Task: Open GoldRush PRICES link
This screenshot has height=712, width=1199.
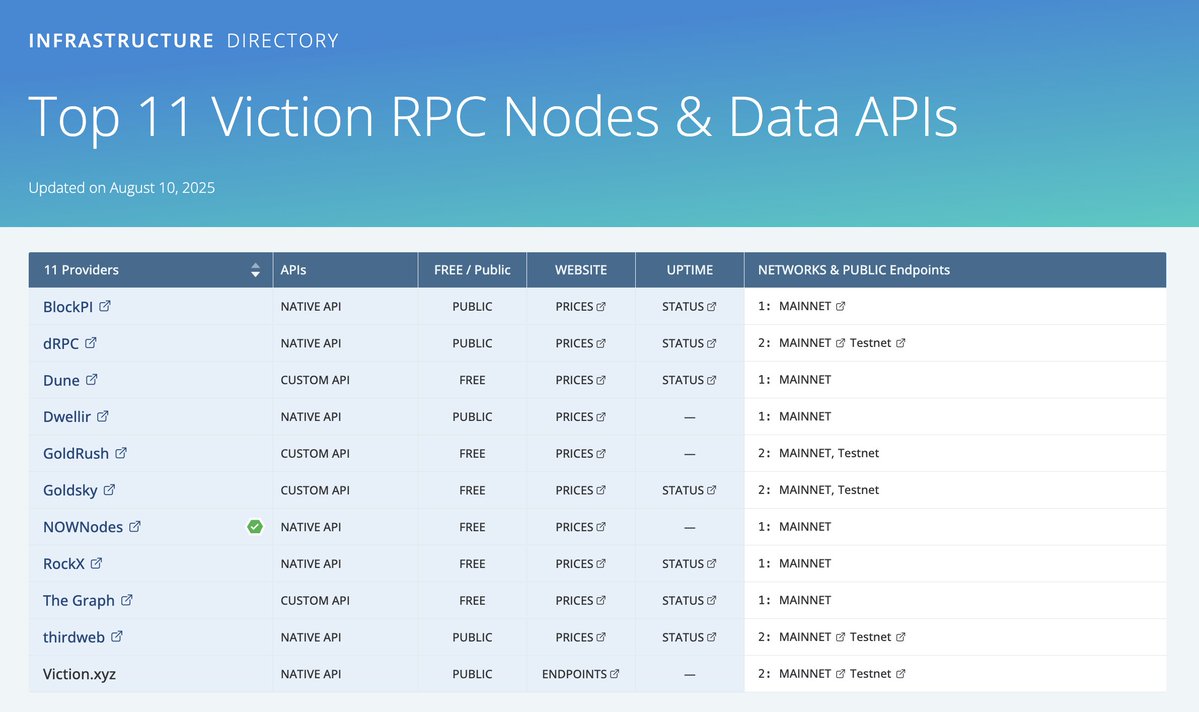Action: click(x=580, y=454)
